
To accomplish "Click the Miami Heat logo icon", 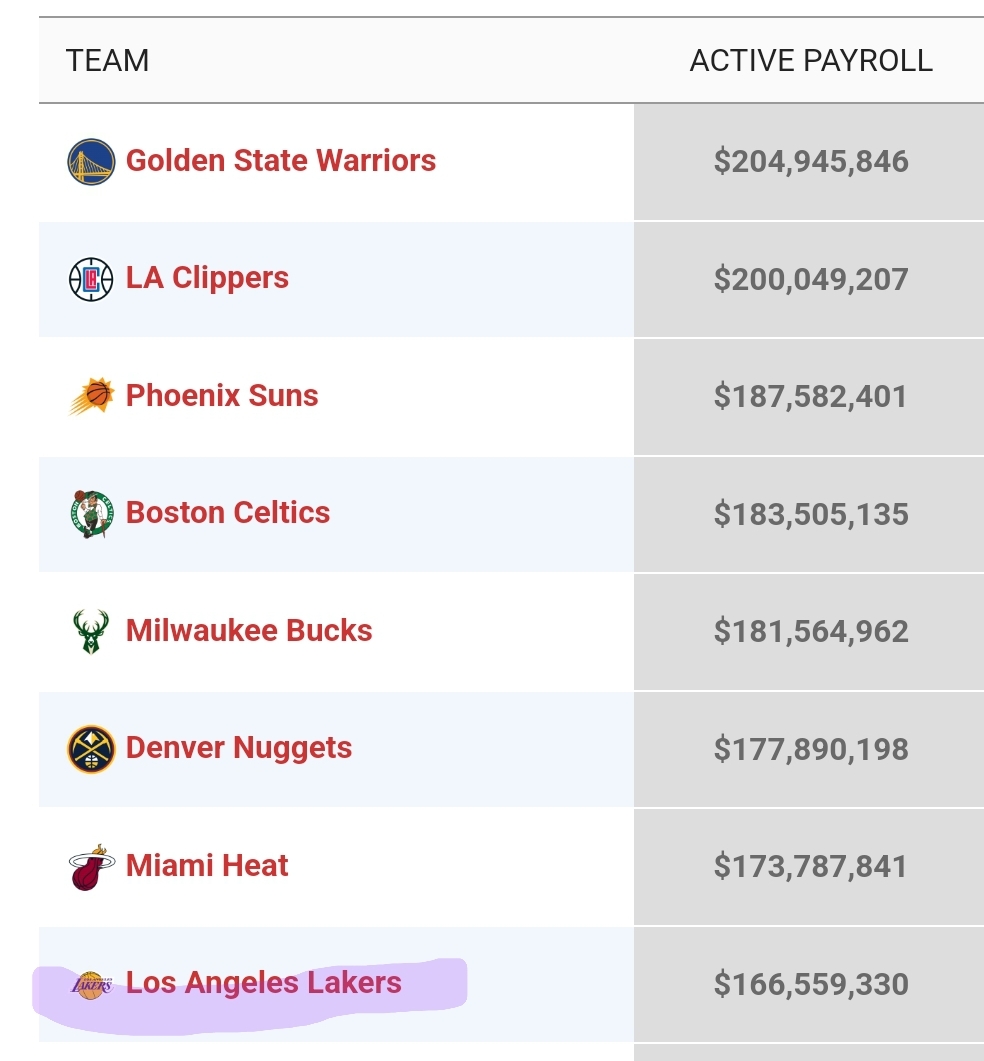I will pyautogui.click(x=91, y=867).
